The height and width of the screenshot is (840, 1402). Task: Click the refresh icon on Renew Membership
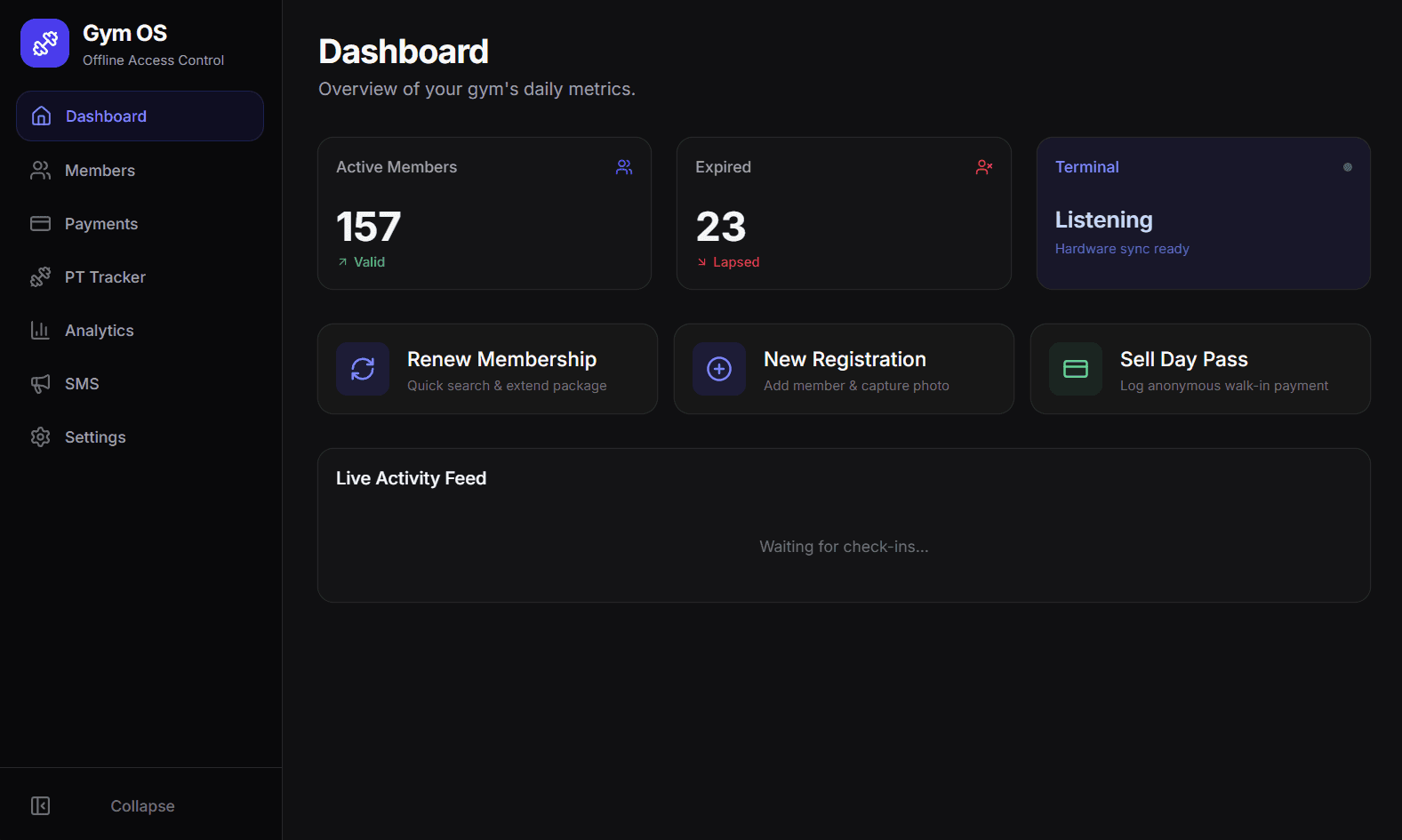click(x=363, y=369)
